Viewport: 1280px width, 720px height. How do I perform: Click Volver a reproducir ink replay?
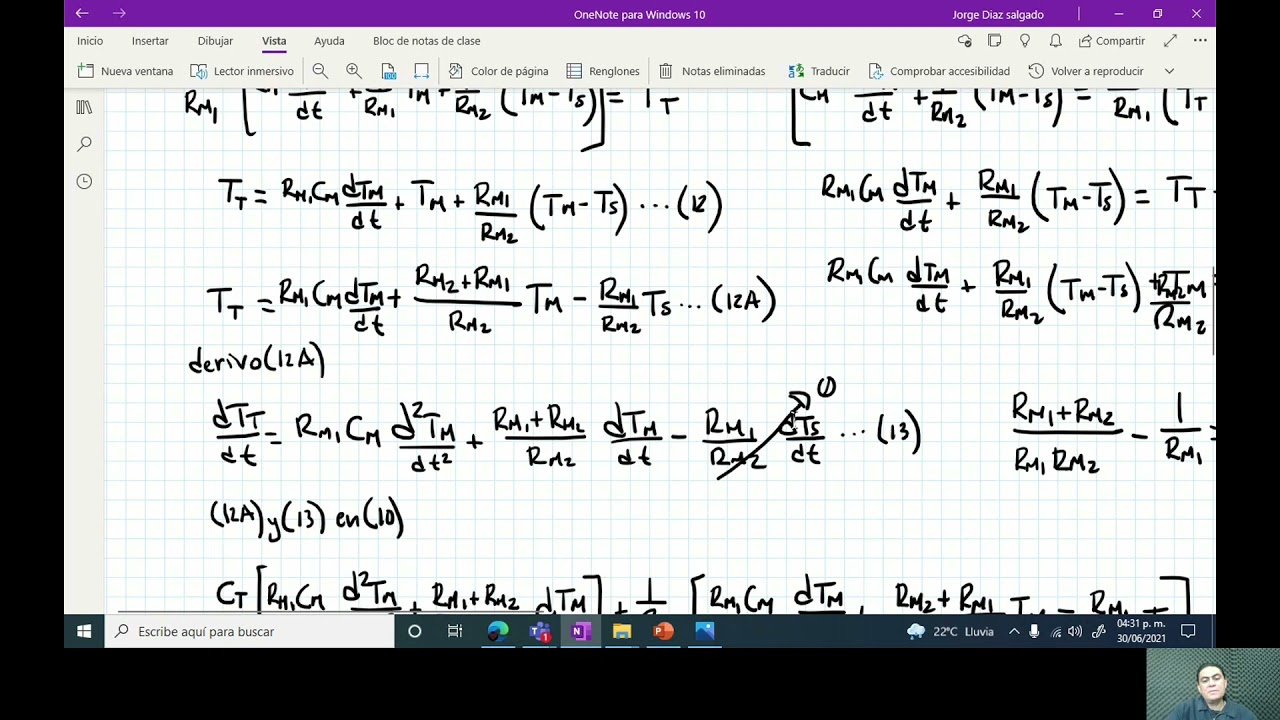(x=1086, y=71)
